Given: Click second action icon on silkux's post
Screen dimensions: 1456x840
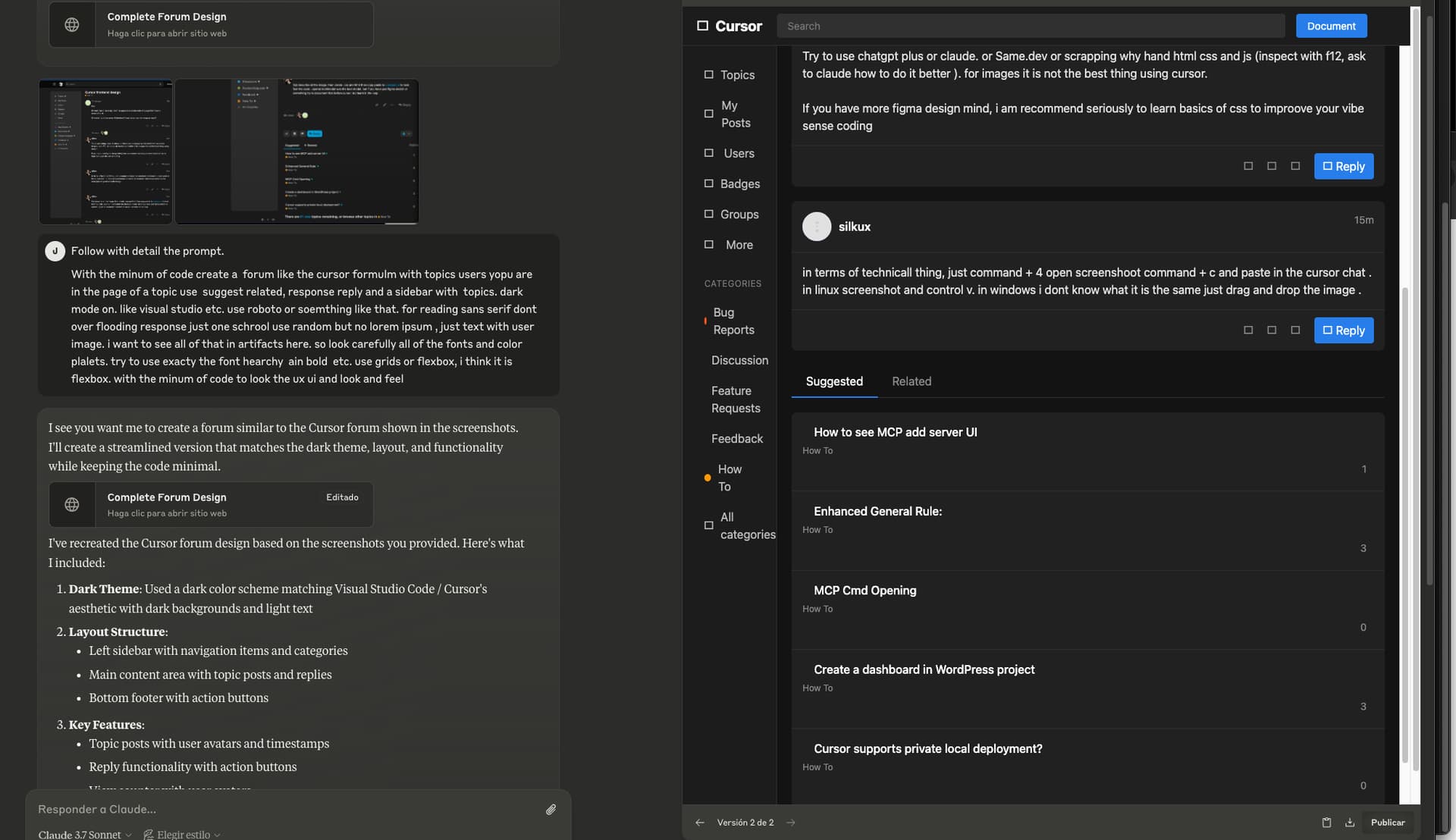Looking at the screenshot, I should pos(1272,330).
